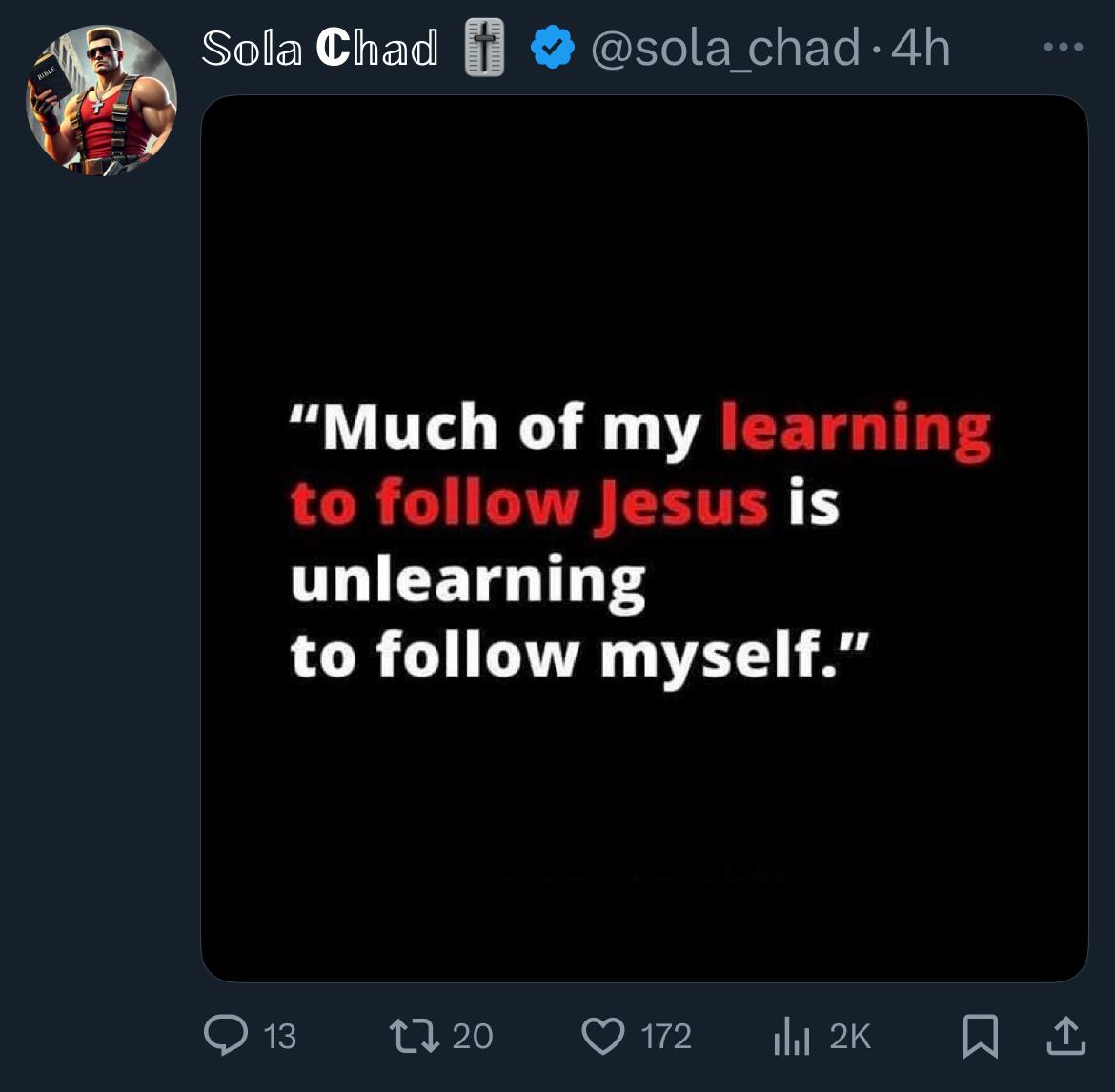Visit the @sola_chad handle link
1115x1092 pixels.
(725, 48)
